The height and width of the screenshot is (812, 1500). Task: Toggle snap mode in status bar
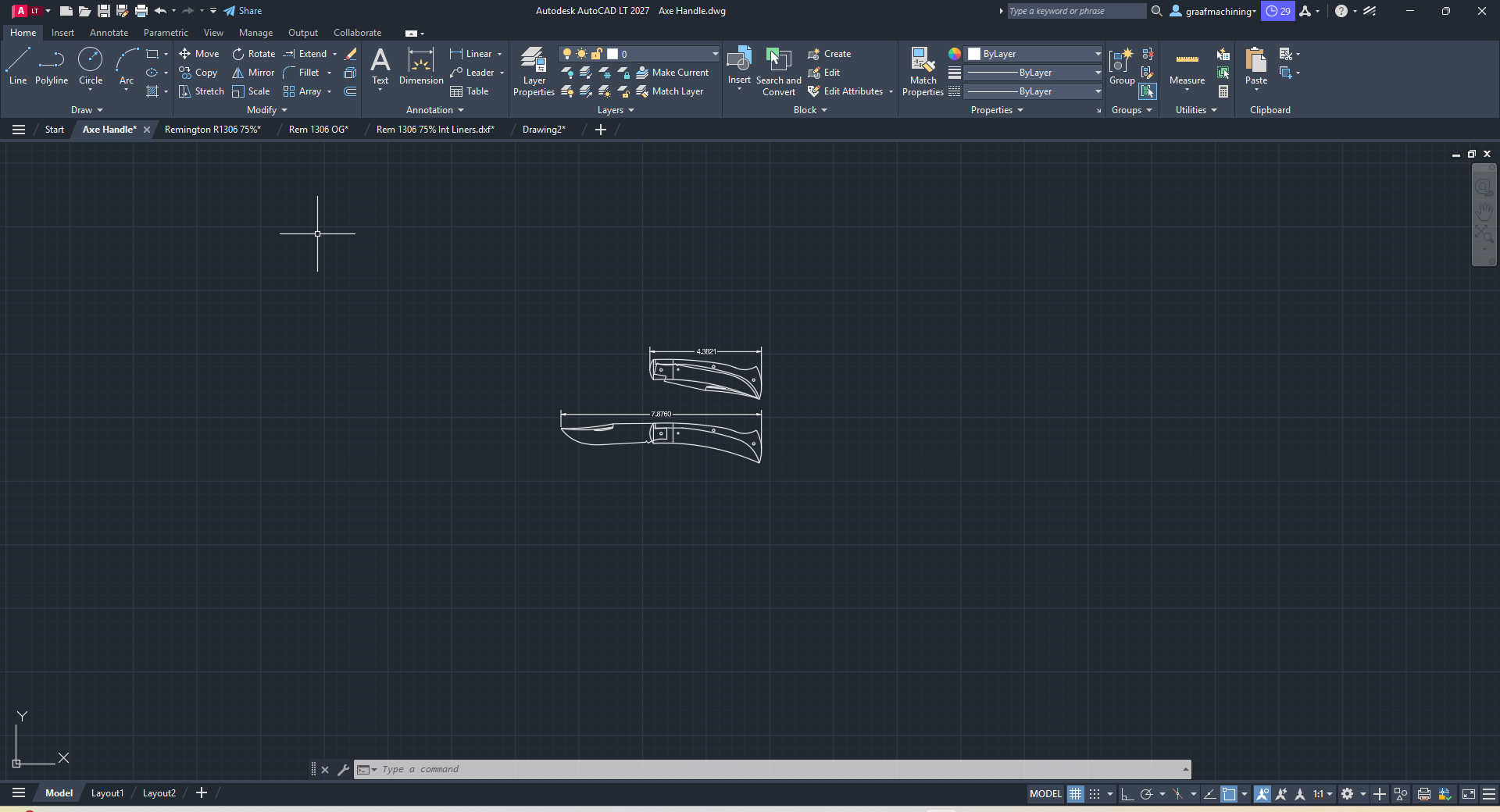coord(1095,794)
